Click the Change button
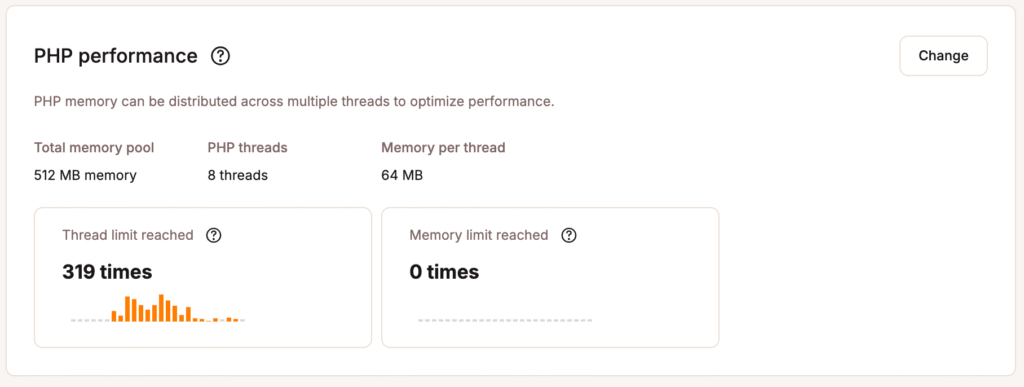 pyautogui.click(x=943, y=56)
